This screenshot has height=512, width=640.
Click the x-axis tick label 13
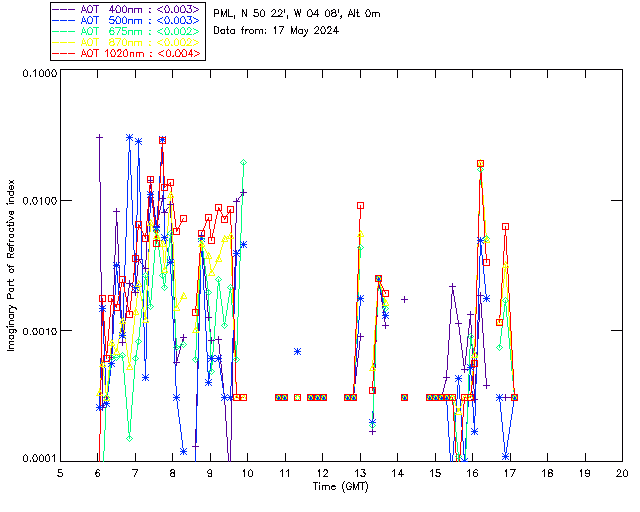click(x=360, y=473)
